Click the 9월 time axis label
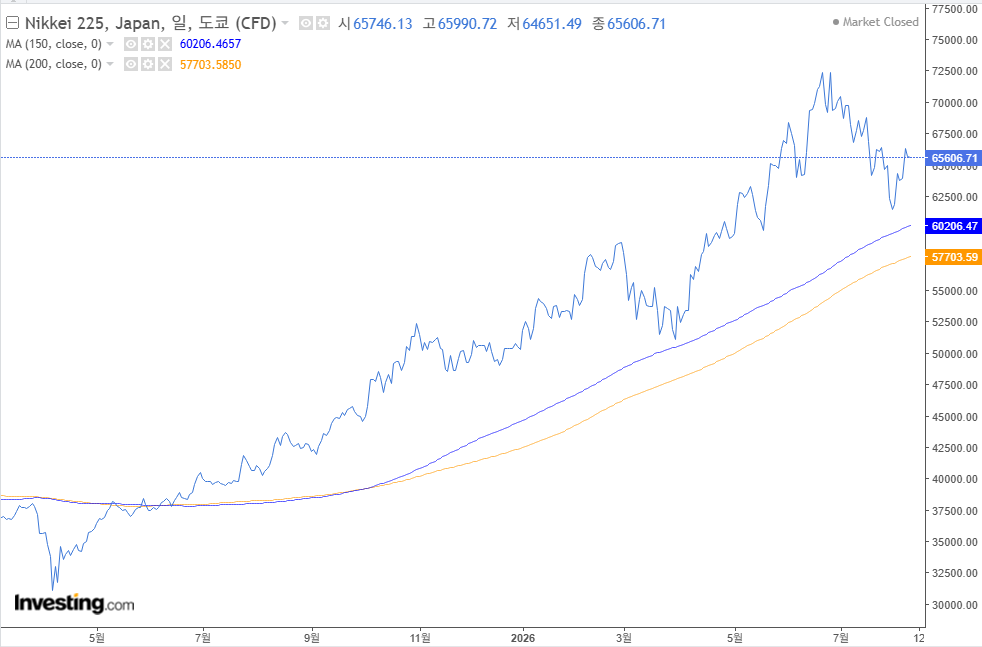The image size is (982, 647). 312,638
